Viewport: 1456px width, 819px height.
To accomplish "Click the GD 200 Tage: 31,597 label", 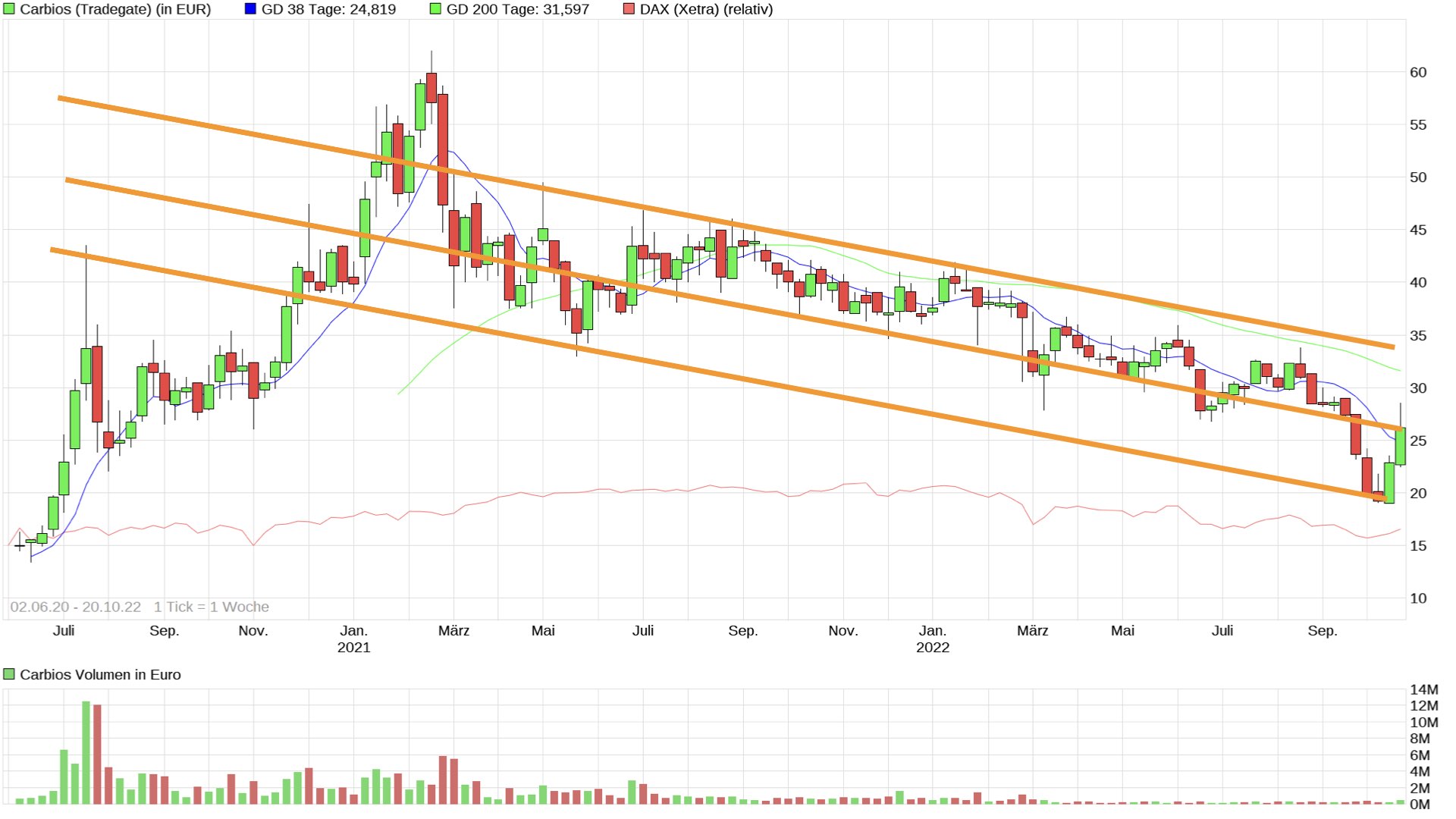I will (517, 9).
